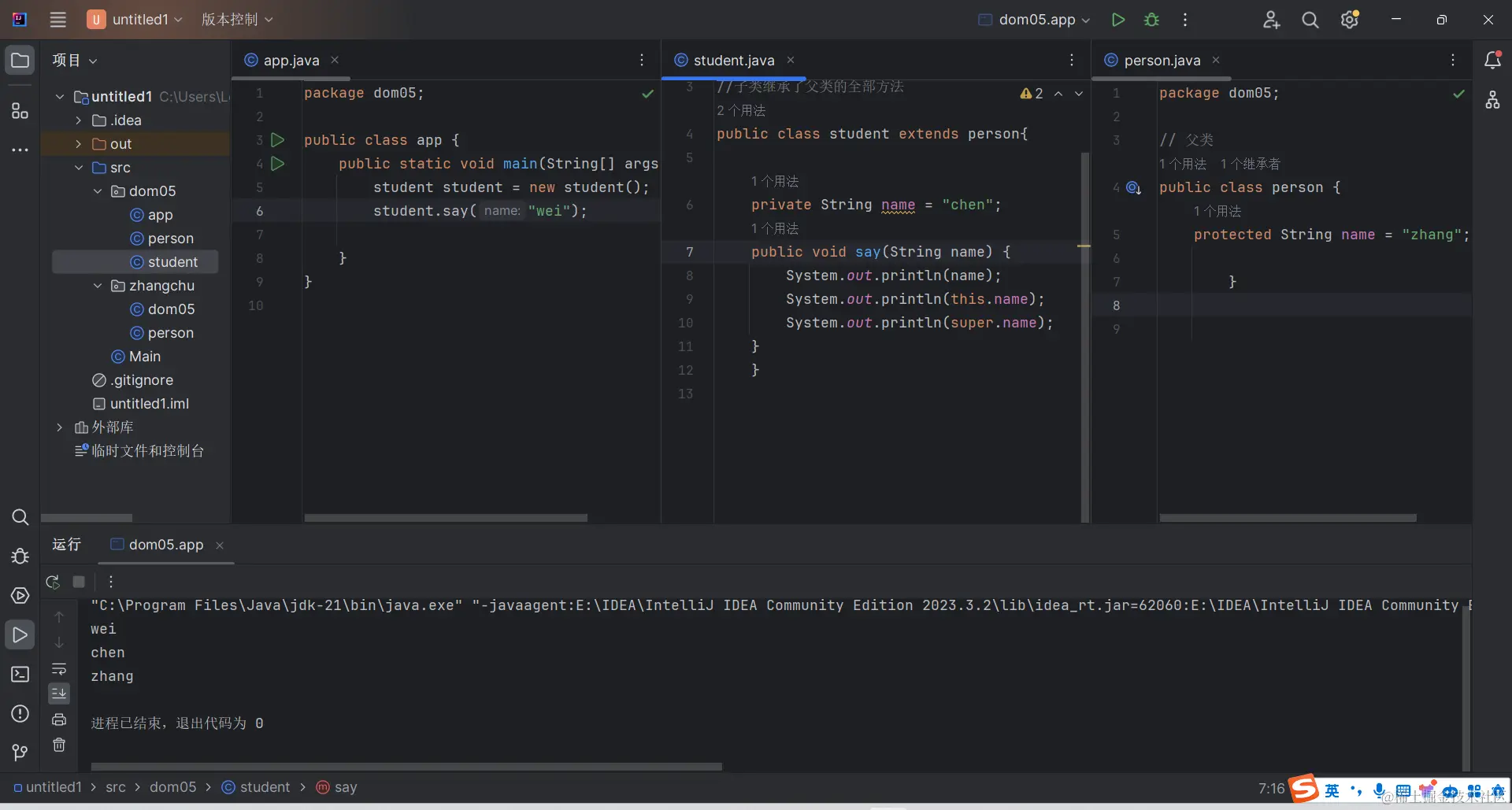Click 2 个用法 usages hint
The image size is (1512, 810).
click(x=741, y=110)
